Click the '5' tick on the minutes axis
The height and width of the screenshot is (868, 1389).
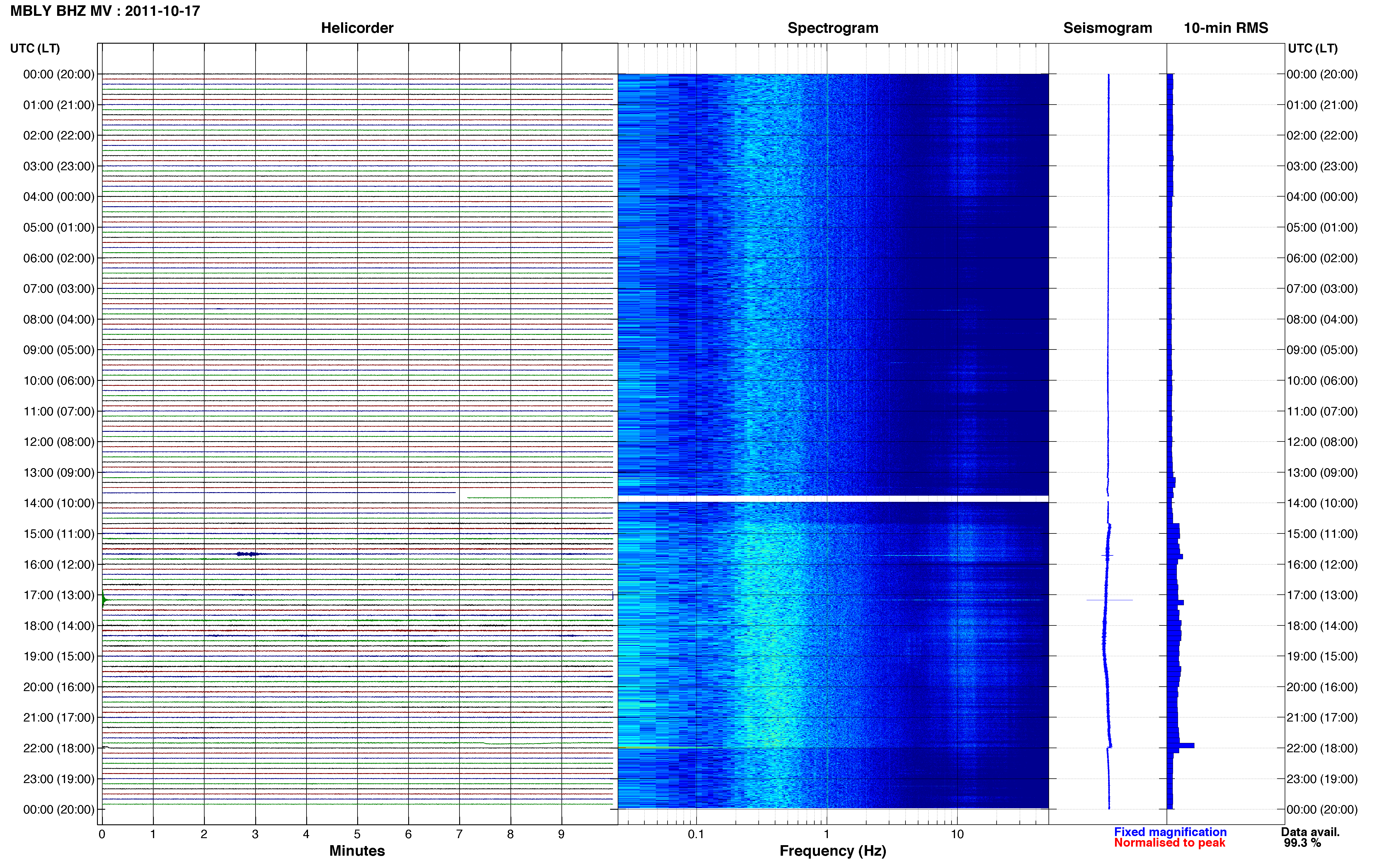[x=357, y=834]
